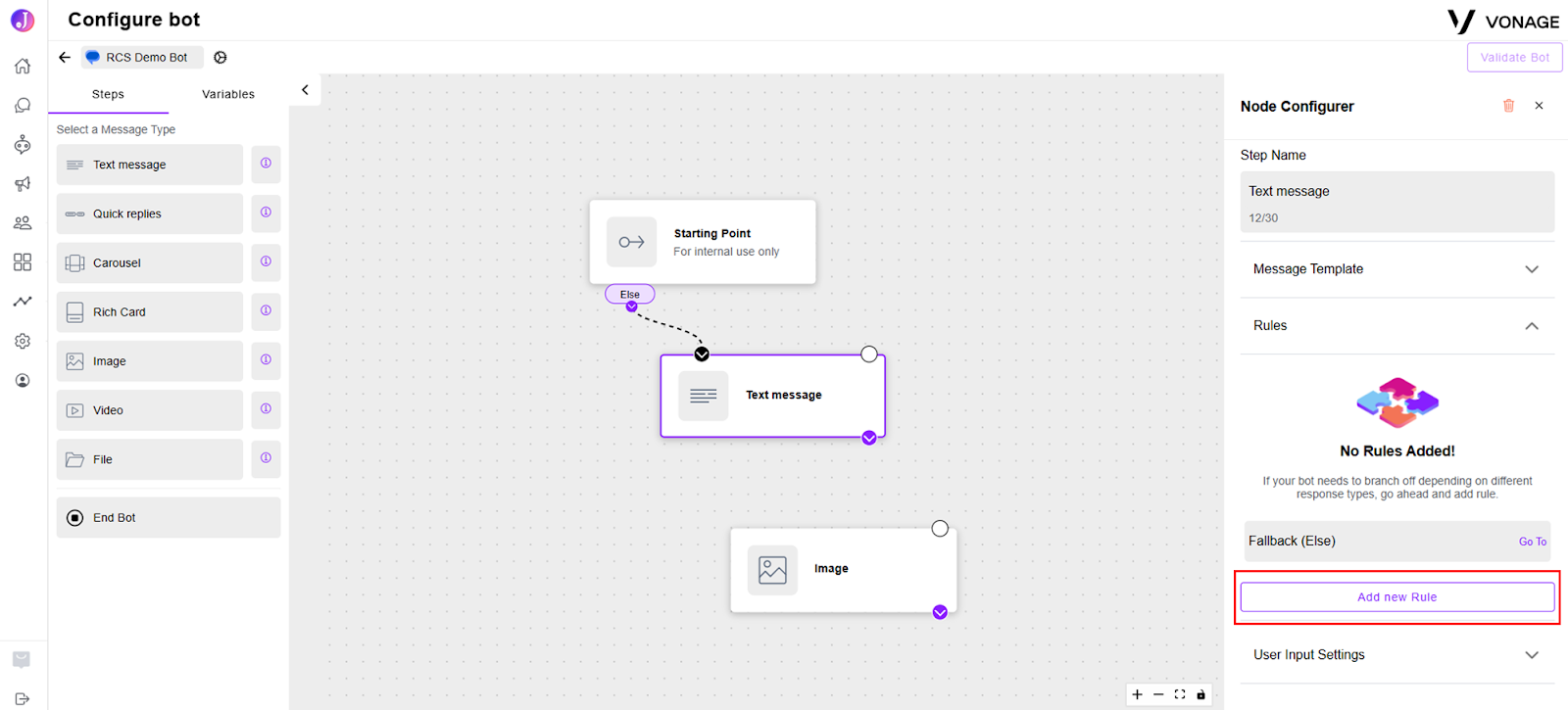Click Image node's top-right circle handle
This screenshot has width=1568, height=710.
[x=940, y=529]
